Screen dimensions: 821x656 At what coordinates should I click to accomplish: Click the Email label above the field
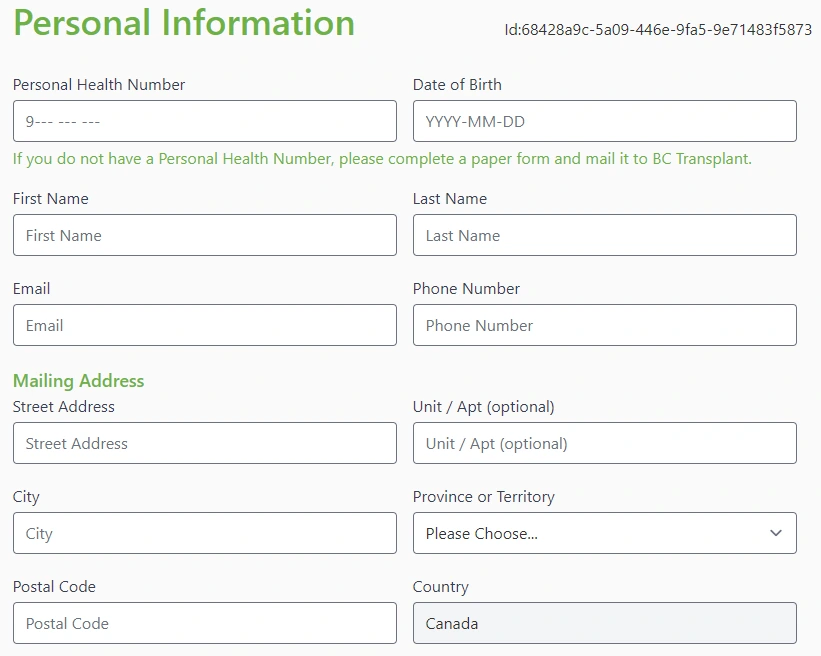click(31, 289)
